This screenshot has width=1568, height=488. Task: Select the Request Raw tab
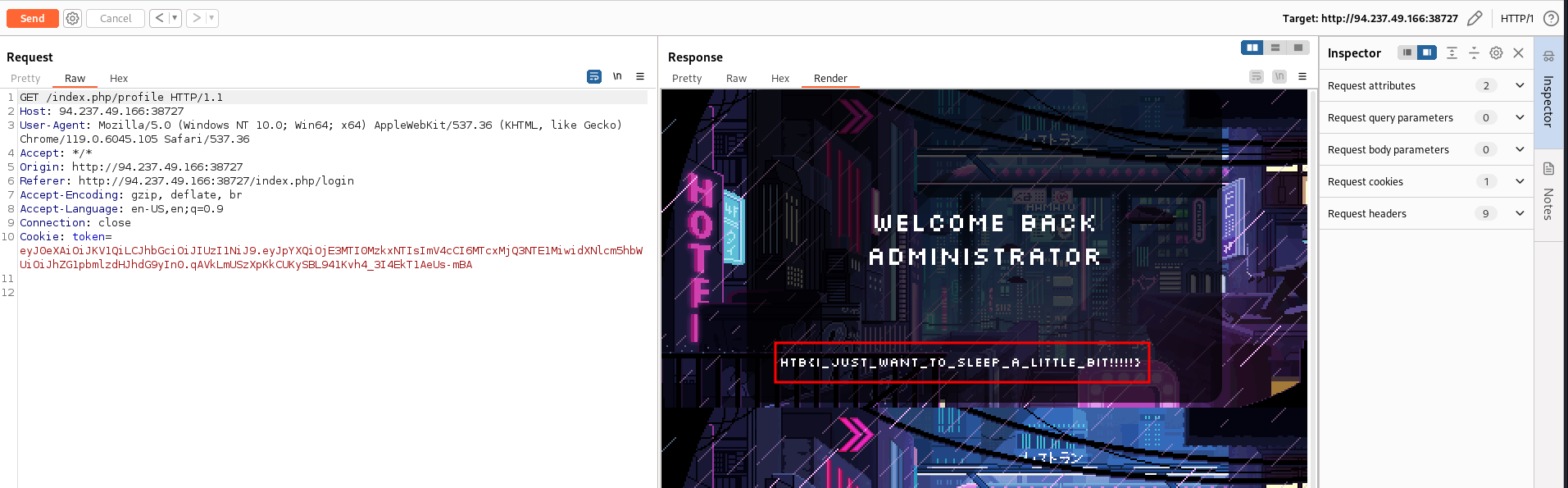(x=75, y=79)
